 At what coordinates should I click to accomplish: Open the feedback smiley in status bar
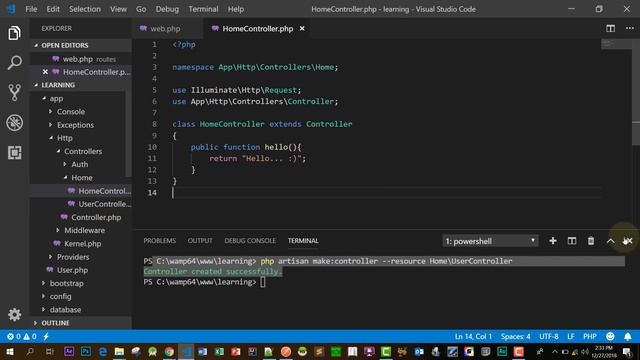point(610,336)
